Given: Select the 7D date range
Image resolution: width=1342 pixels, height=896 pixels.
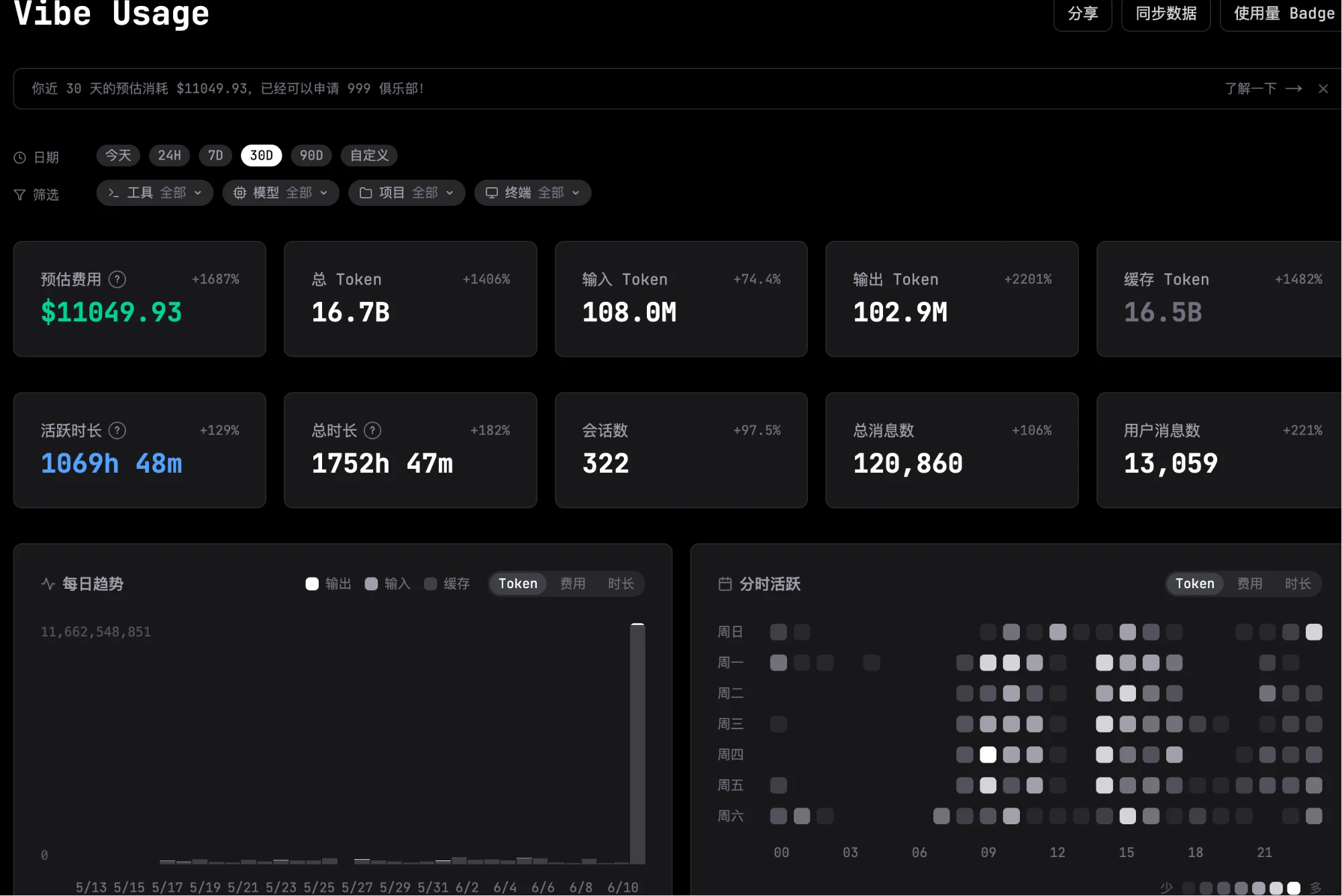Looking at the screenshot, I should click(215, 156).
